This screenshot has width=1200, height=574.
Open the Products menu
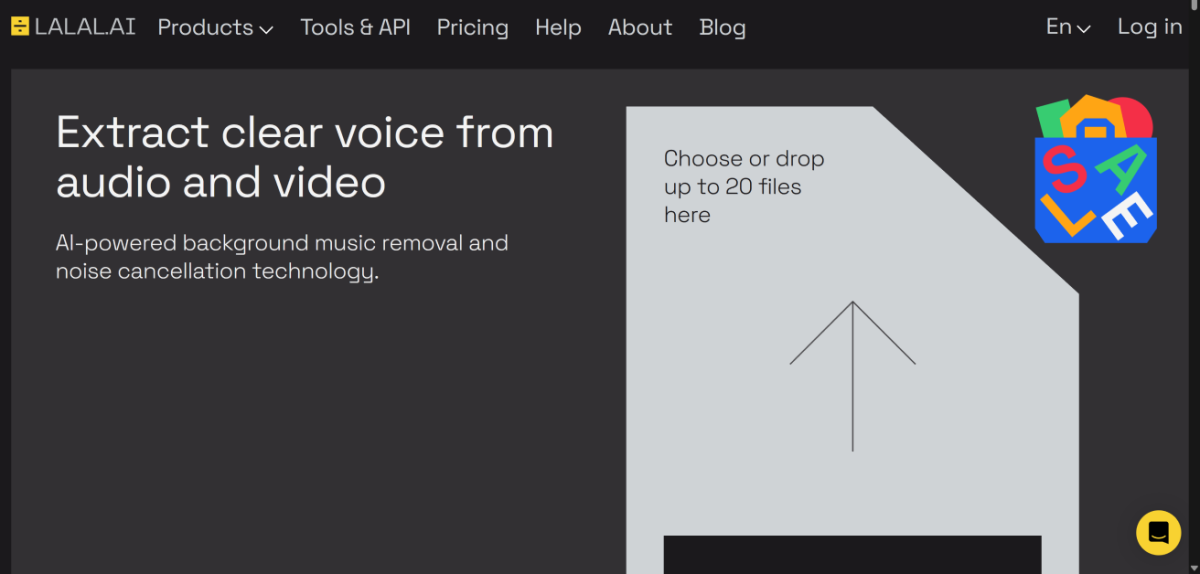(205, 27)
